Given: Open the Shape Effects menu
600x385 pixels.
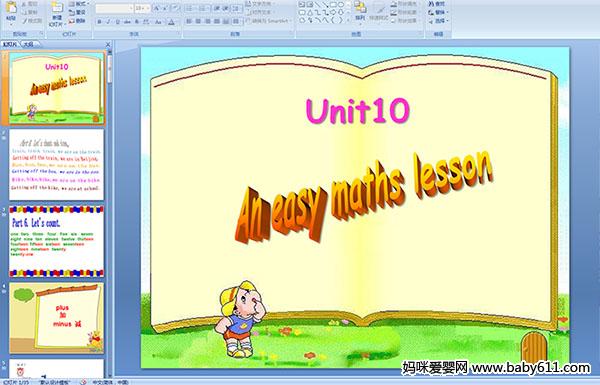Looking at the screenshot, I should point(405,21).
